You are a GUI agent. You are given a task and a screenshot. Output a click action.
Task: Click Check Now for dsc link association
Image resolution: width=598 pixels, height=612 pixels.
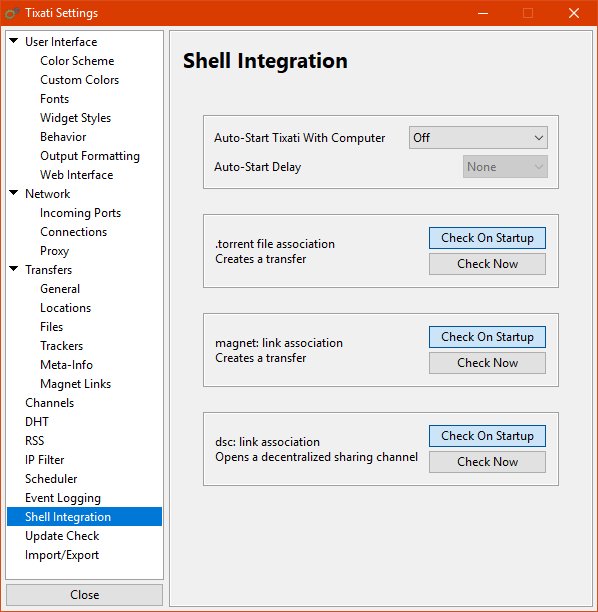pos(487,462)
